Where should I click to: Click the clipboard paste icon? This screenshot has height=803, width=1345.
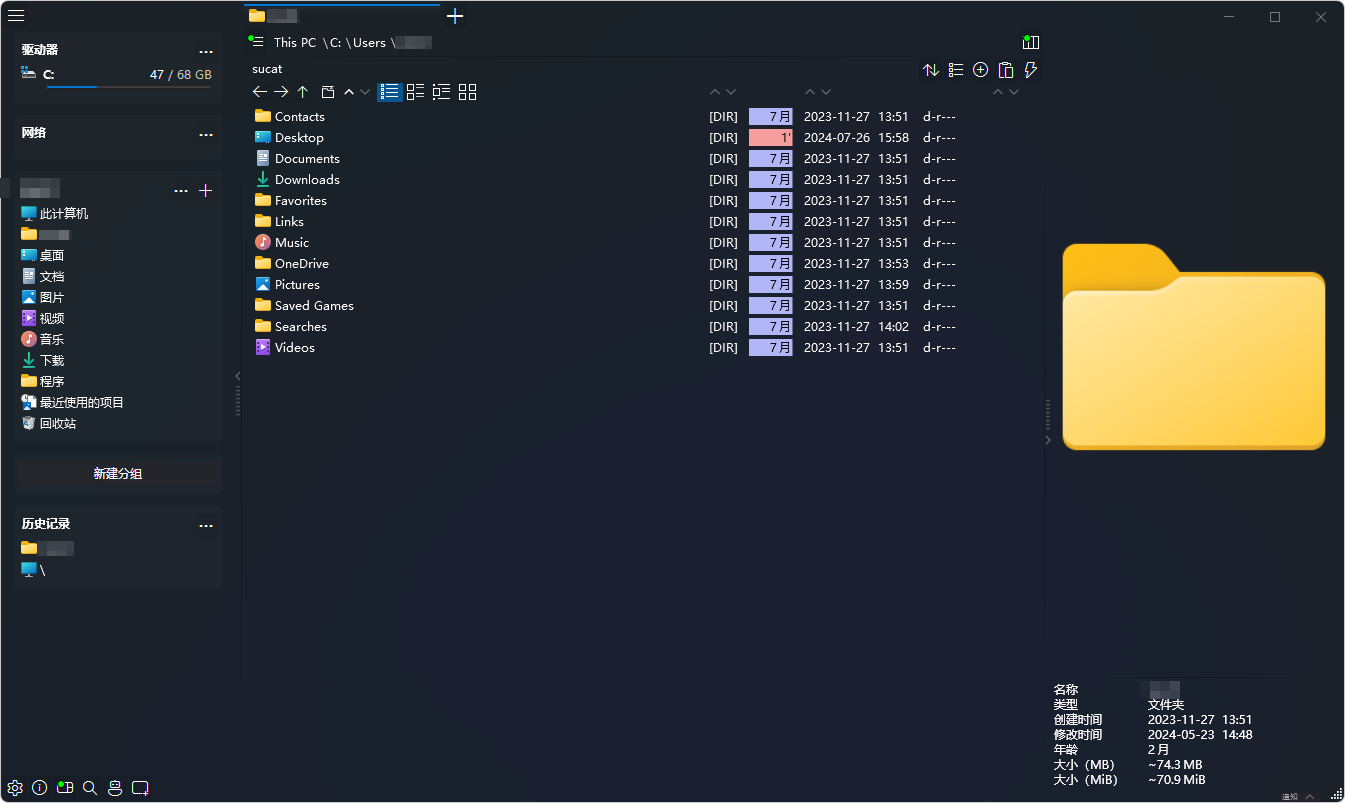coord(1006,70)
